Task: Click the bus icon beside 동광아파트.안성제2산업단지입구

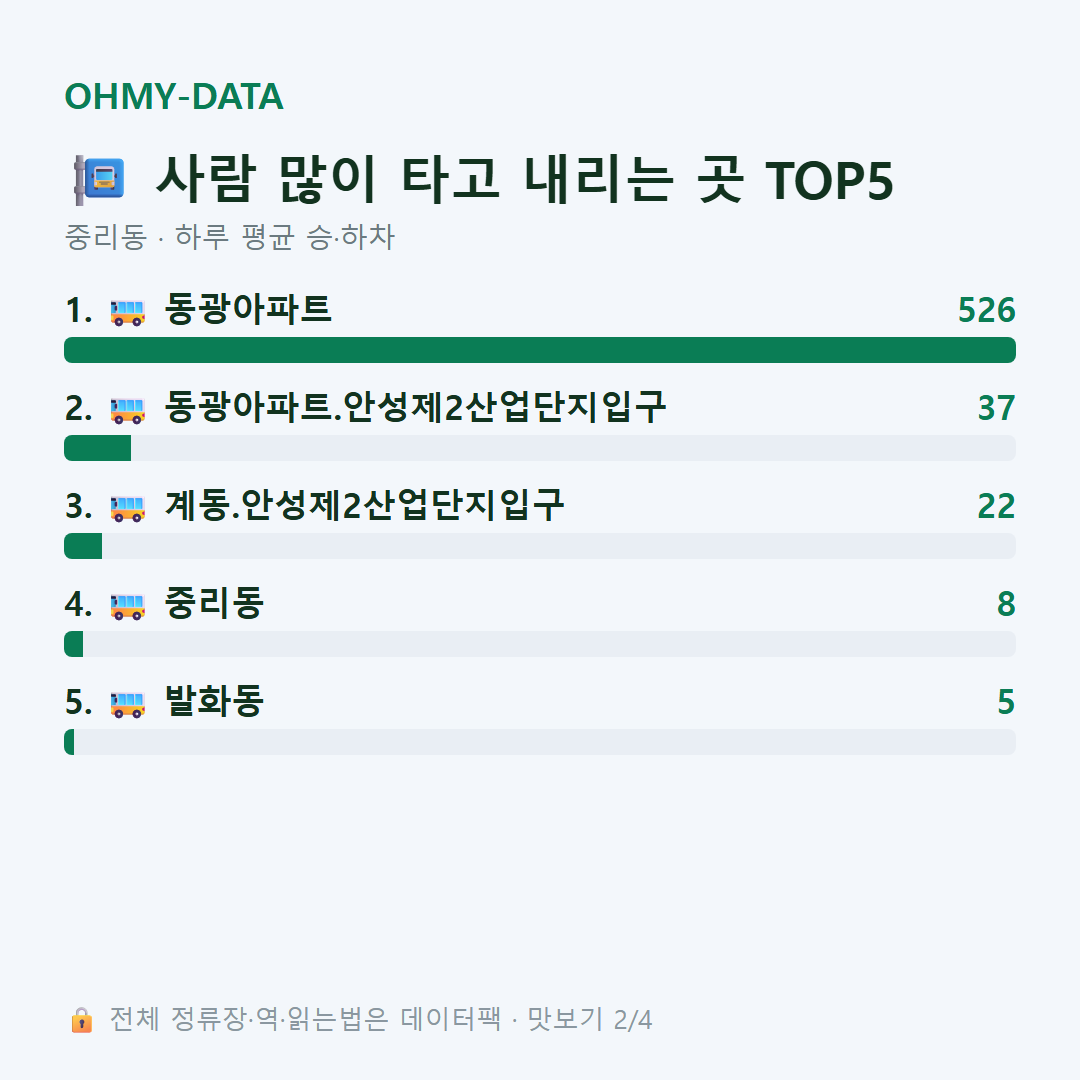Action: pos(127,410)
